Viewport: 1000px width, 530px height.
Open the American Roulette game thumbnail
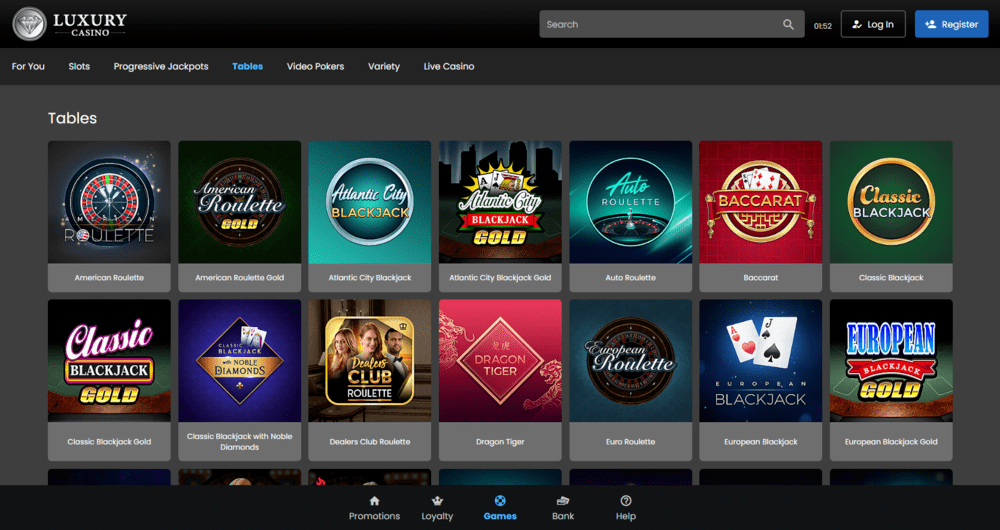(109, 202)
